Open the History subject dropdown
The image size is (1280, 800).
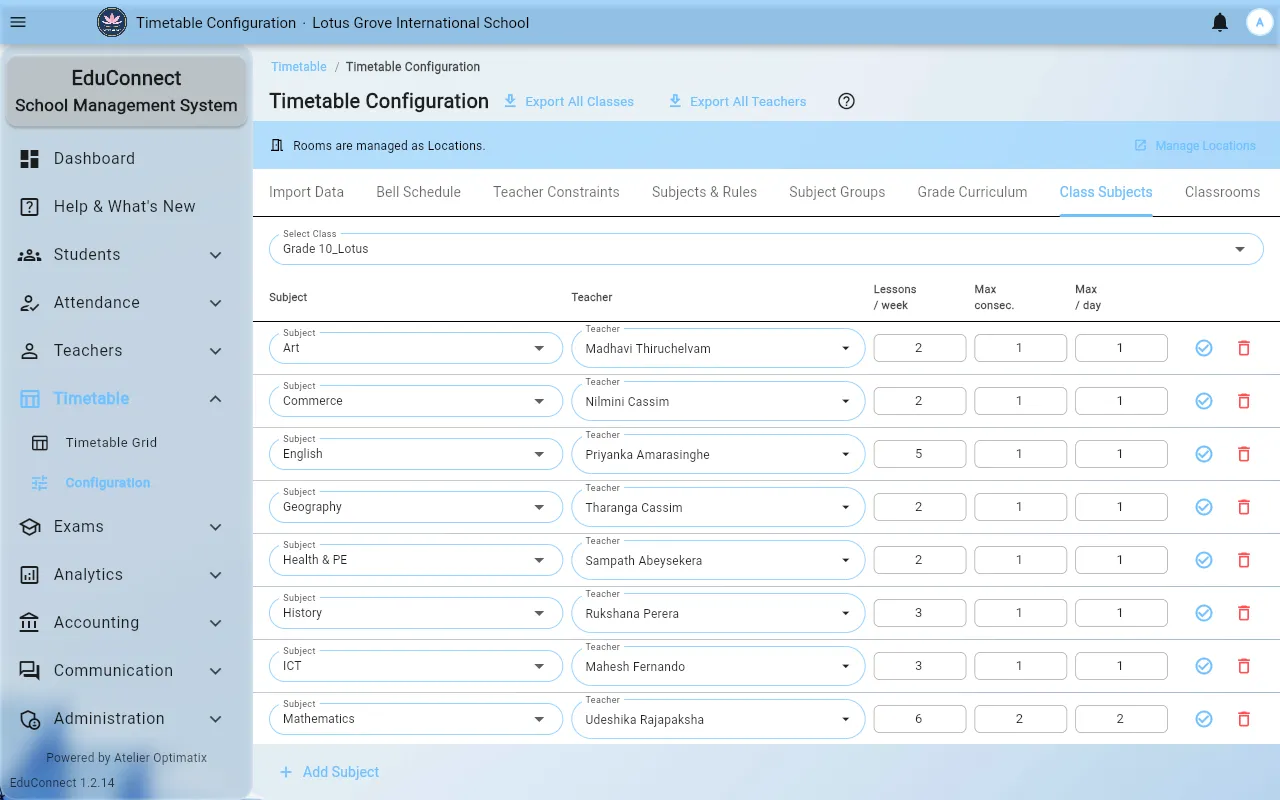[416, 613]
